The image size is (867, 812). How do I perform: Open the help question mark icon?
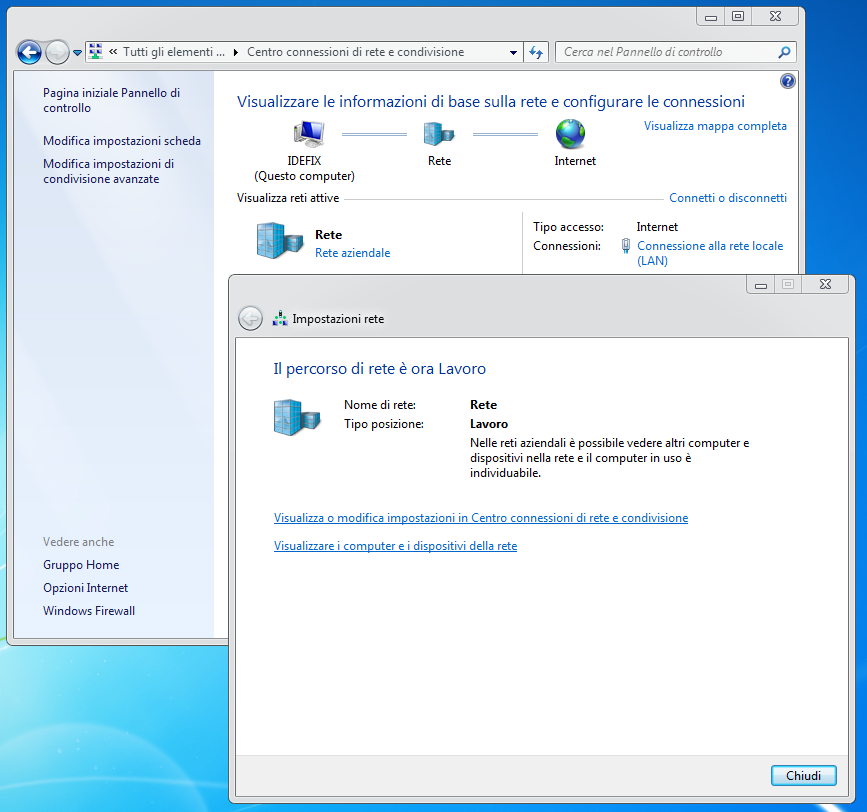click(x=787, y=82)
